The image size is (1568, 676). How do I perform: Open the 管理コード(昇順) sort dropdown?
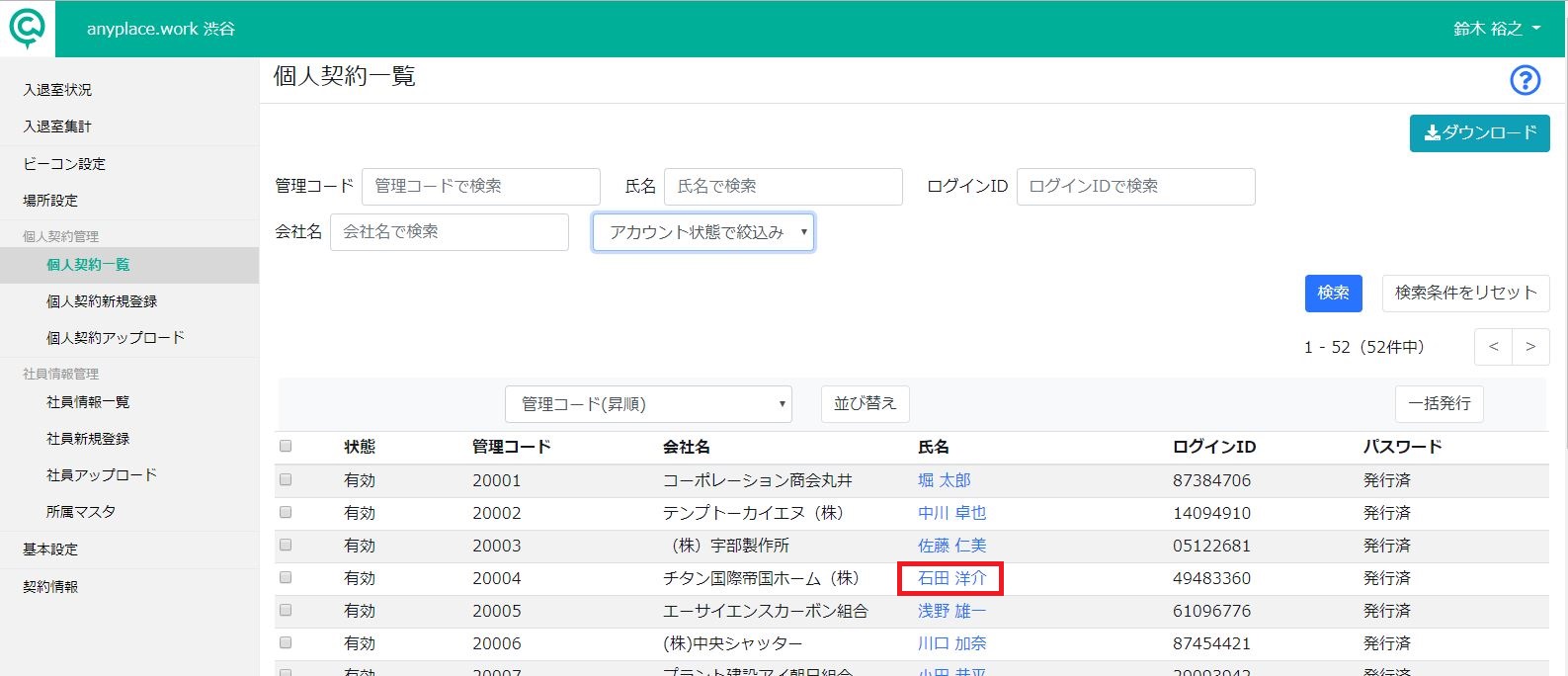[648, 404]
